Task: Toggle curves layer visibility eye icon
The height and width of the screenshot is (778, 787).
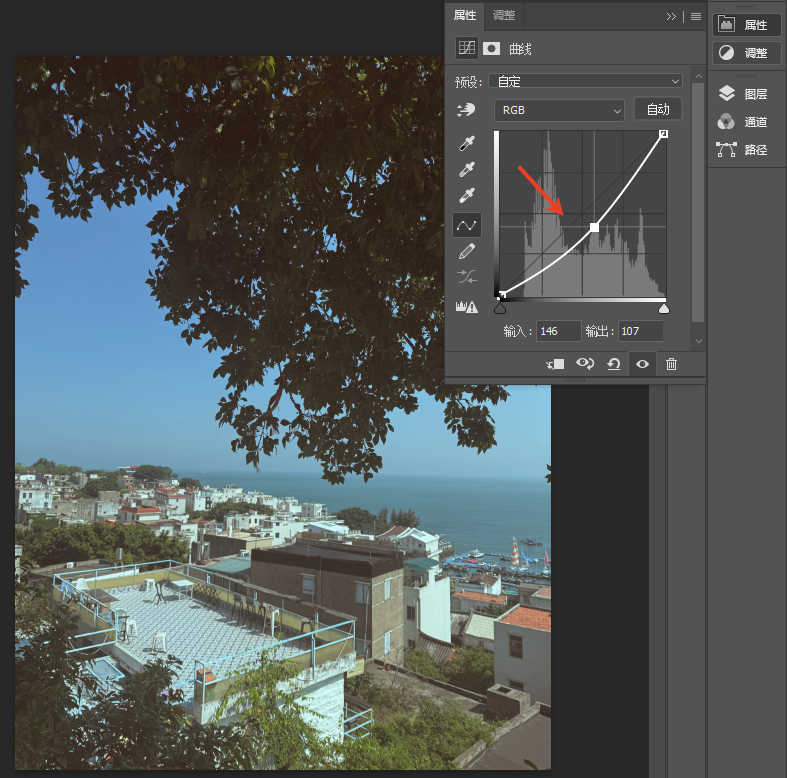Action: pyautogui.click(x=642, y=364)
